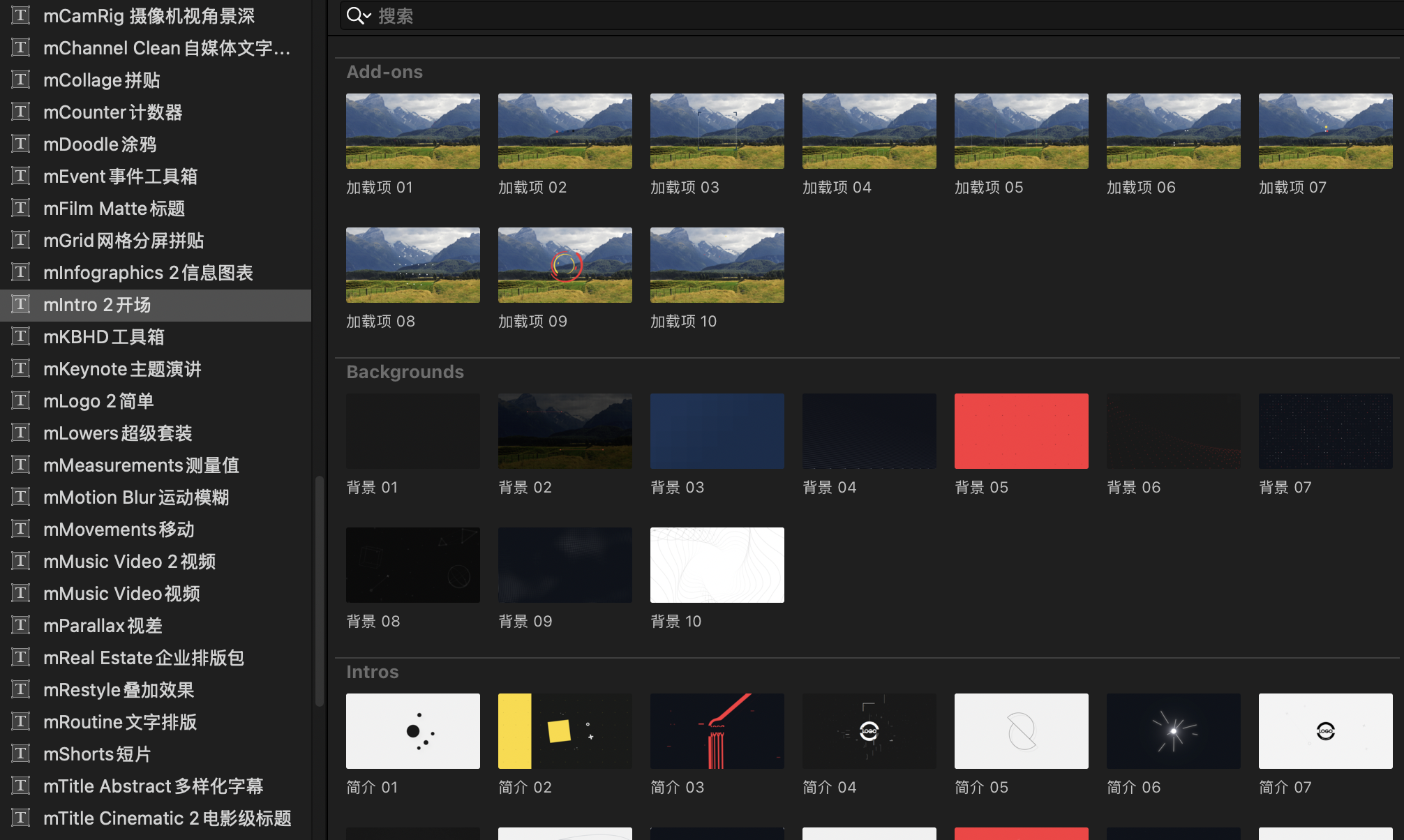
Task: Pick the 简介 06 starburst intro thumbnail
Action: coord(1174,731)
